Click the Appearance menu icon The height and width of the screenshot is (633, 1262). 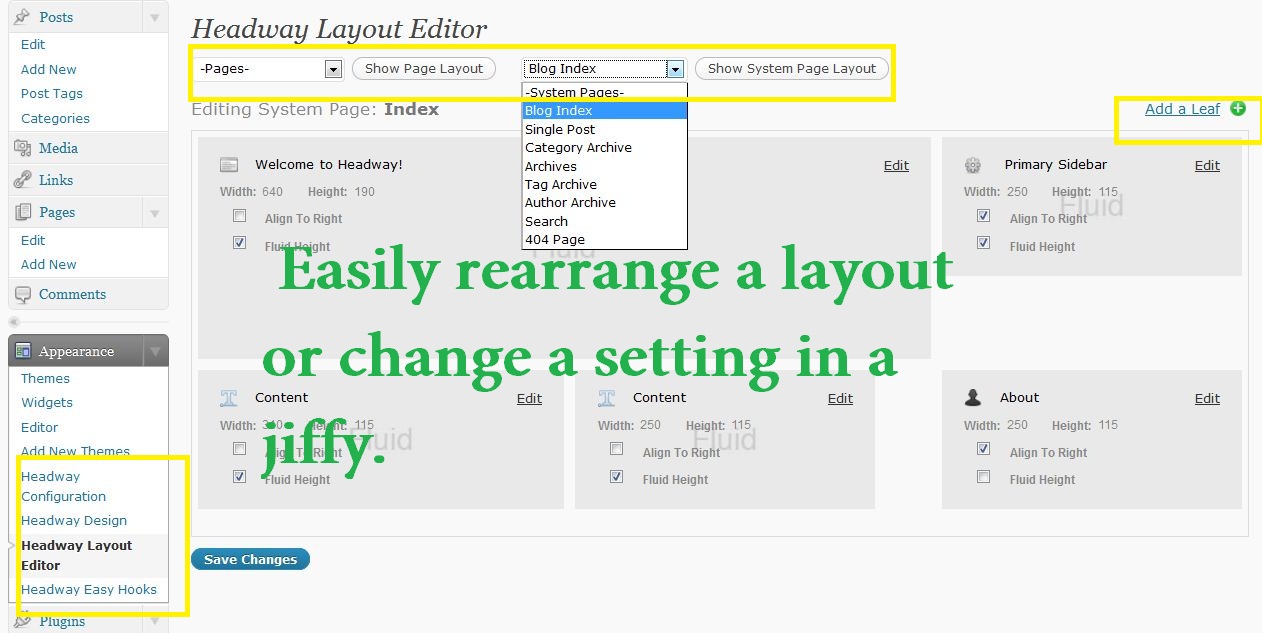22,351
